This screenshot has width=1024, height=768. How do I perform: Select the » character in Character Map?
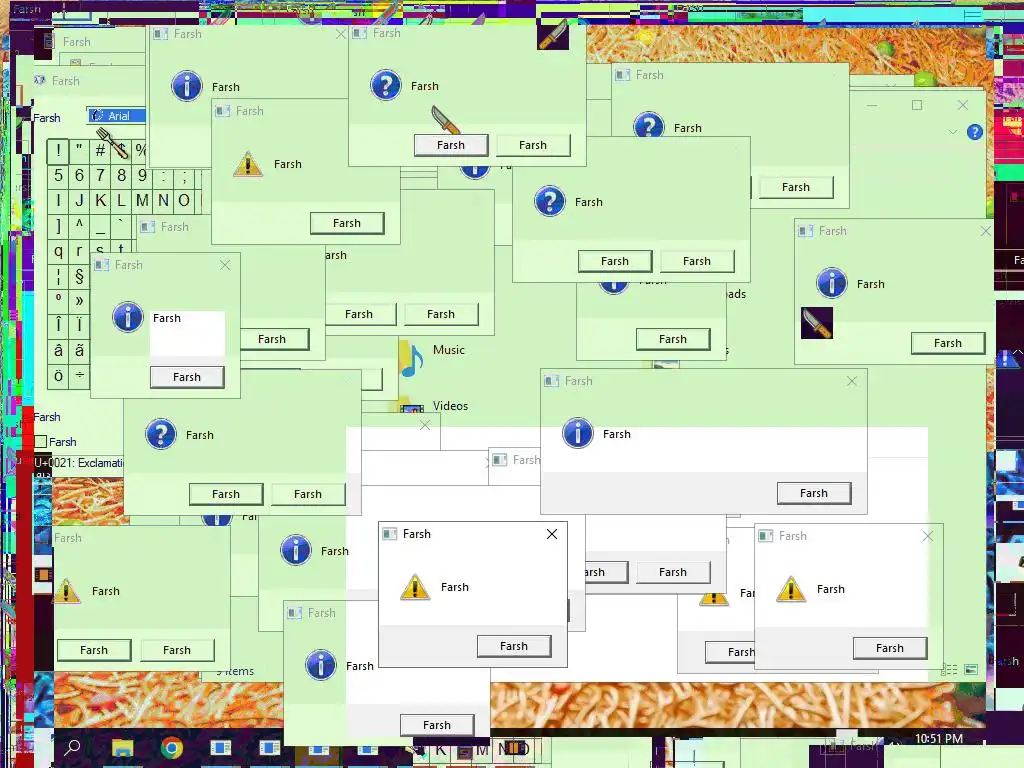pos(79,300)
